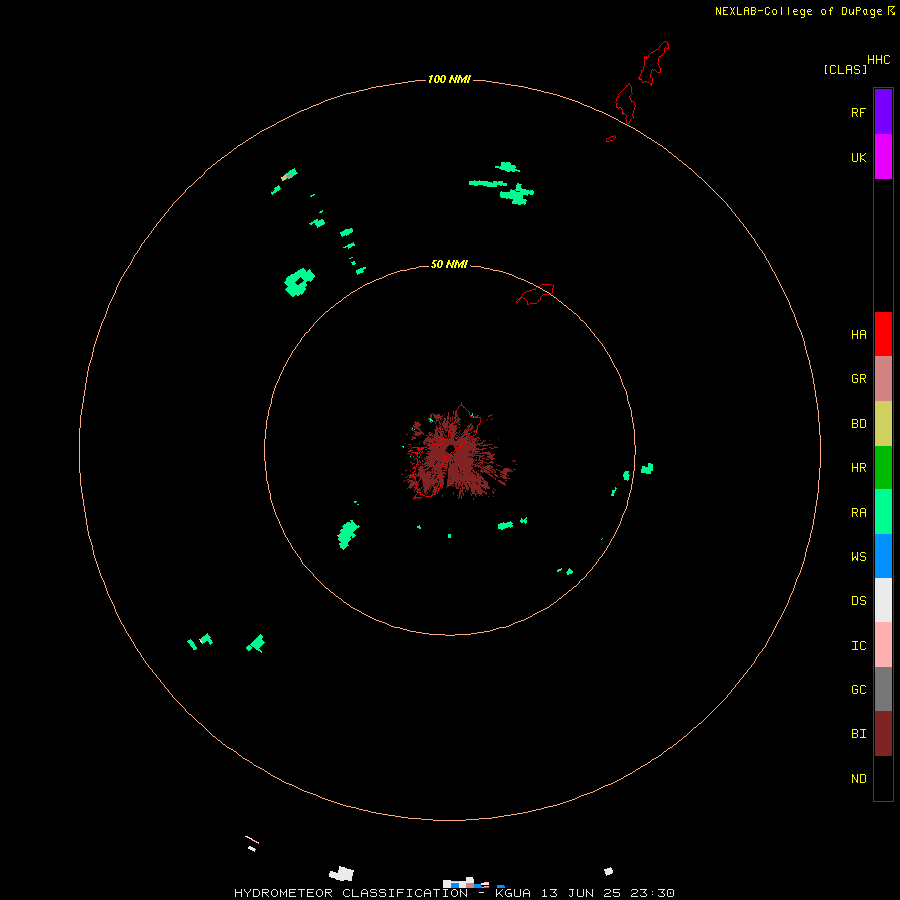Select the GR graupel color swatch

pos(883,378)
